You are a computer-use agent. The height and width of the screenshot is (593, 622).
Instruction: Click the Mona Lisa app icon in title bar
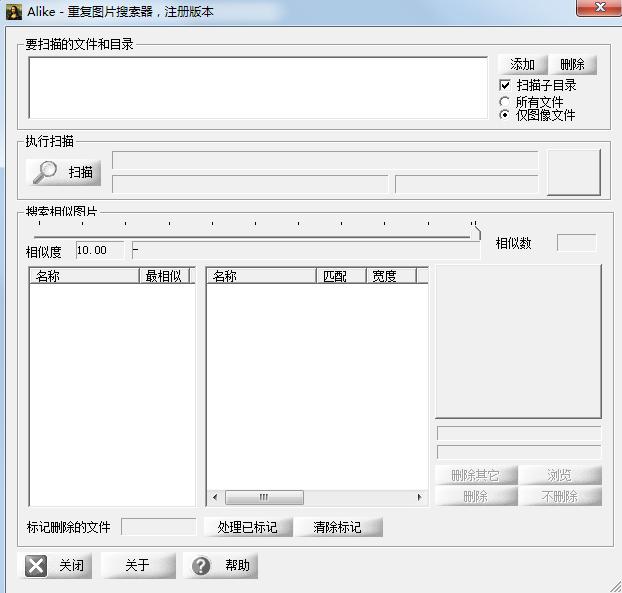tap(13, 12)
